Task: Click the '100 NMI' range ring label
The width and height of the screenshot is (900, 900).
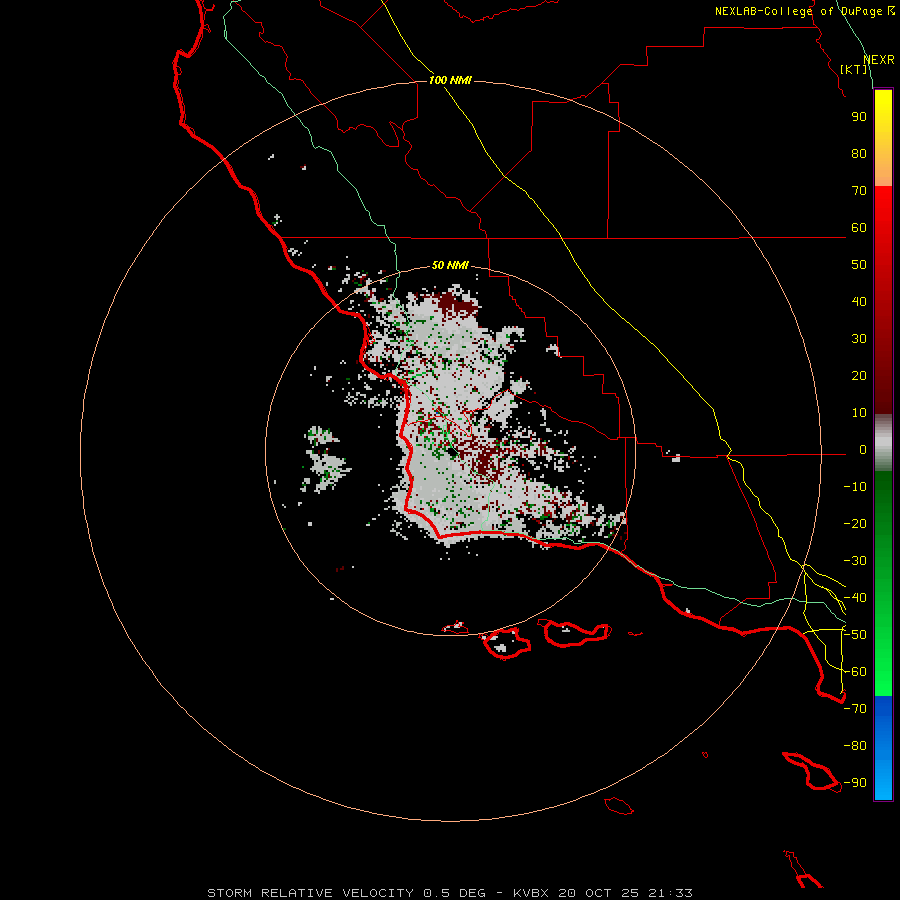Action: 450,80
